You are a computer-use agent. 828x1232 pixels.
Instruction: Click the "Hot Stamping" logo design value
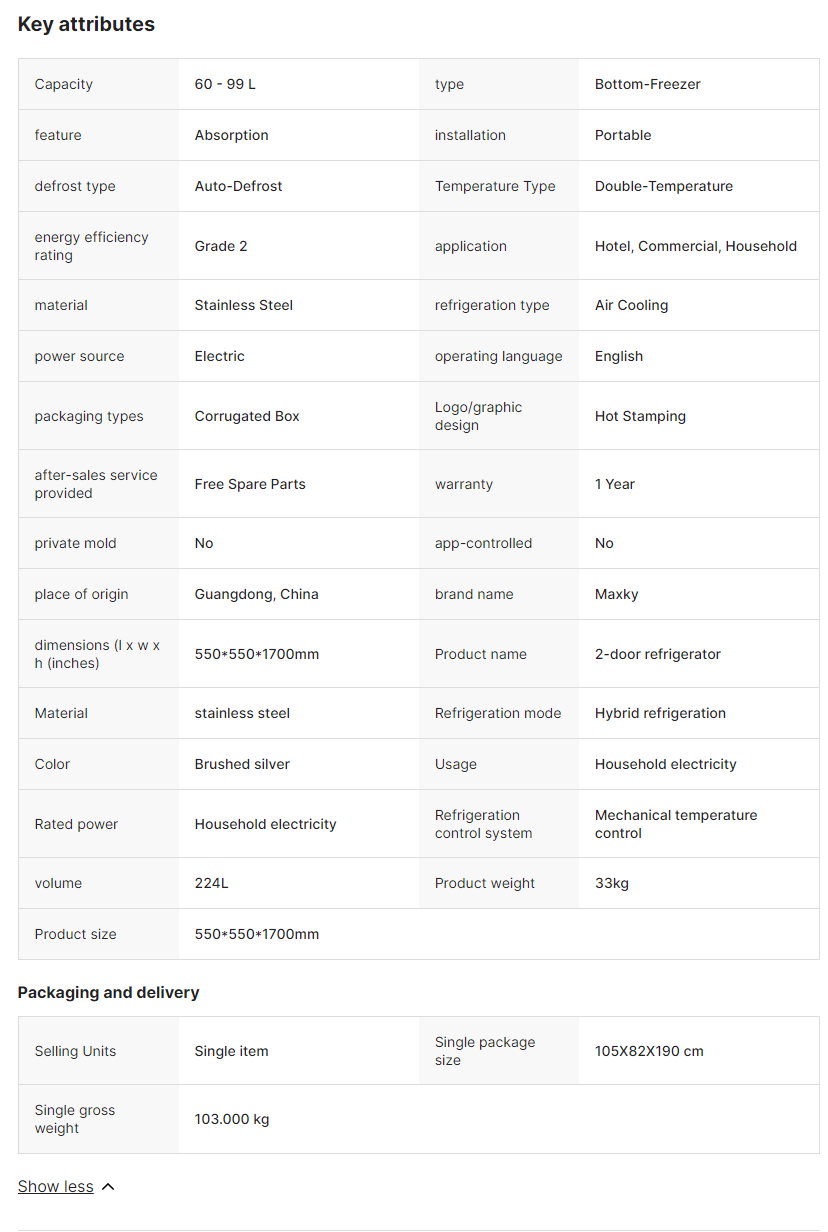(640, 416)
